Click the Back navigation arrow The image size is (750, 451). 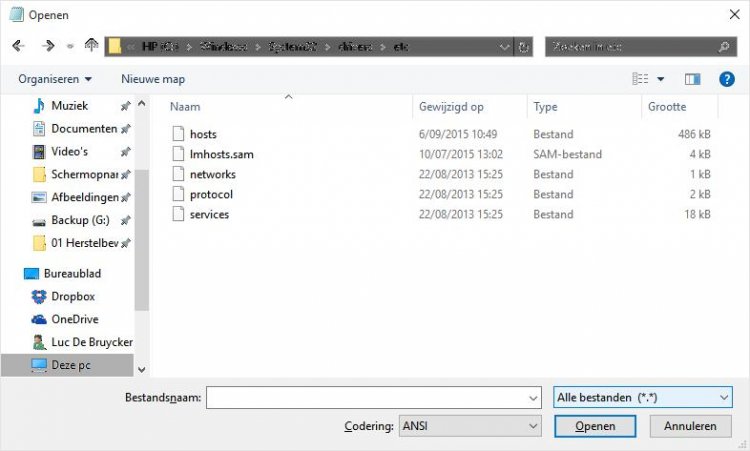point(18,46)
